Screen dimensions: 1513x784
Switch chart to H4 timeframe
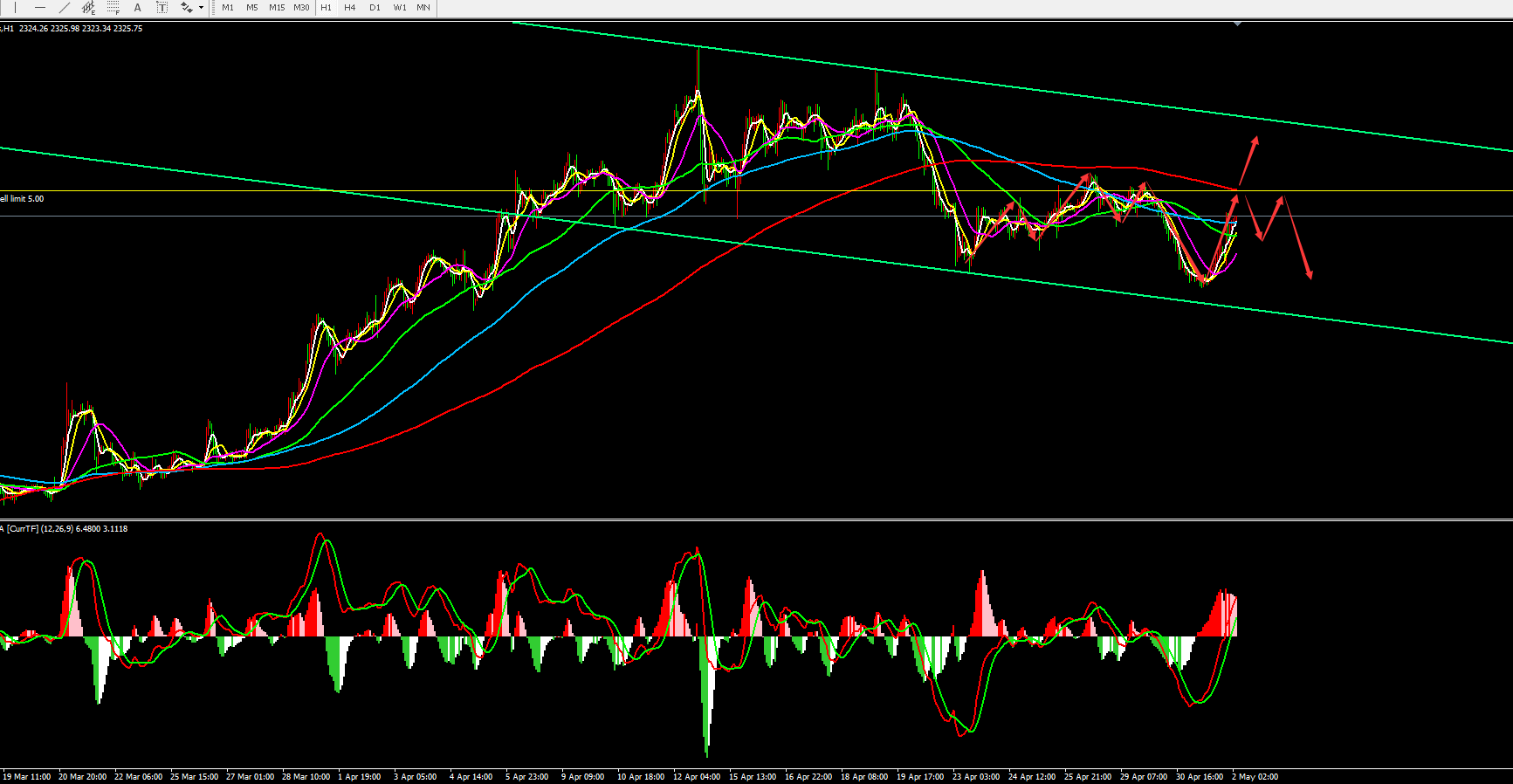[x=349, y=8]
